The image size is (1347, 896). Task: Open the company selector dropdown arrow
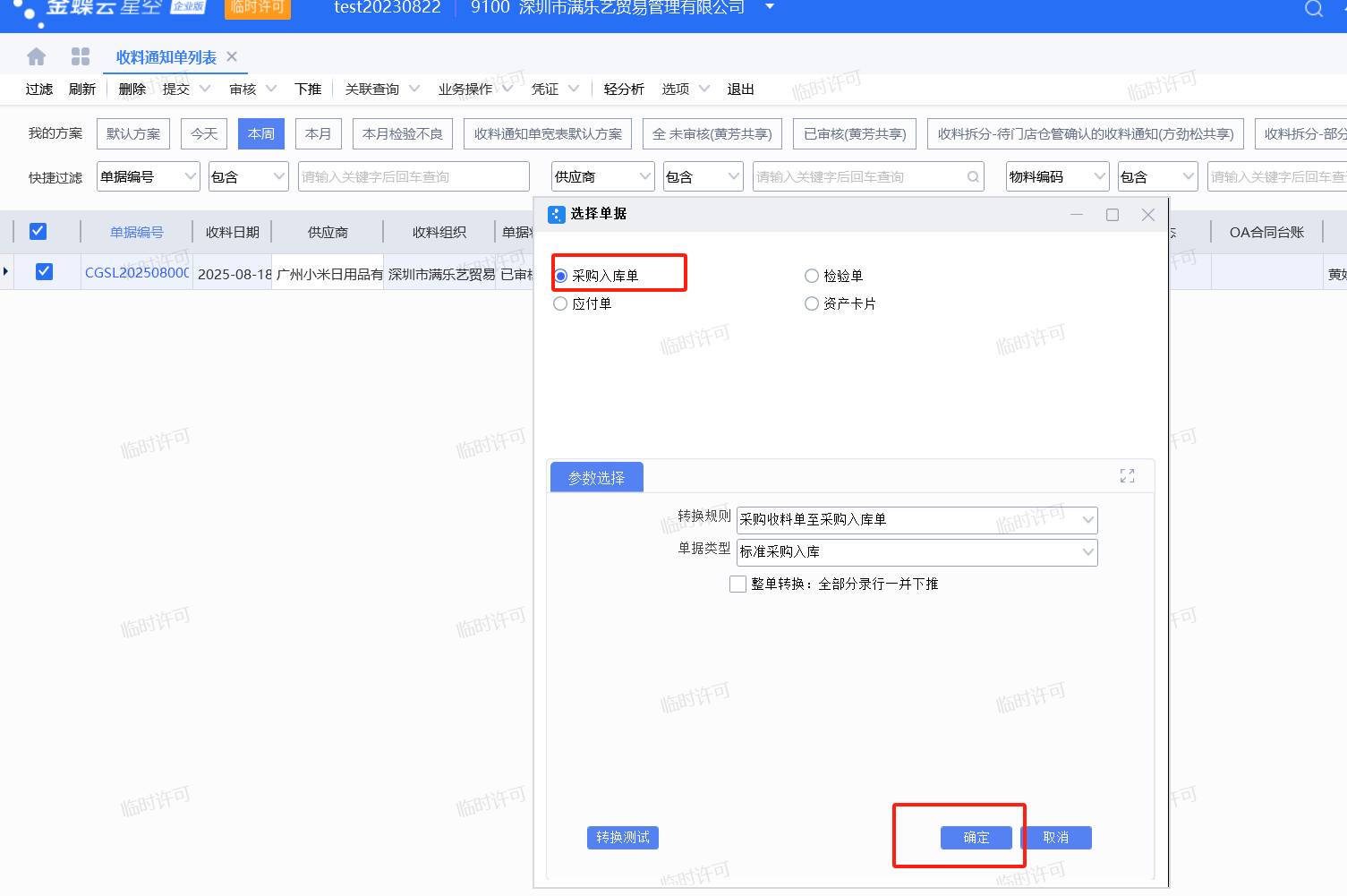click(x=770, y=7)
